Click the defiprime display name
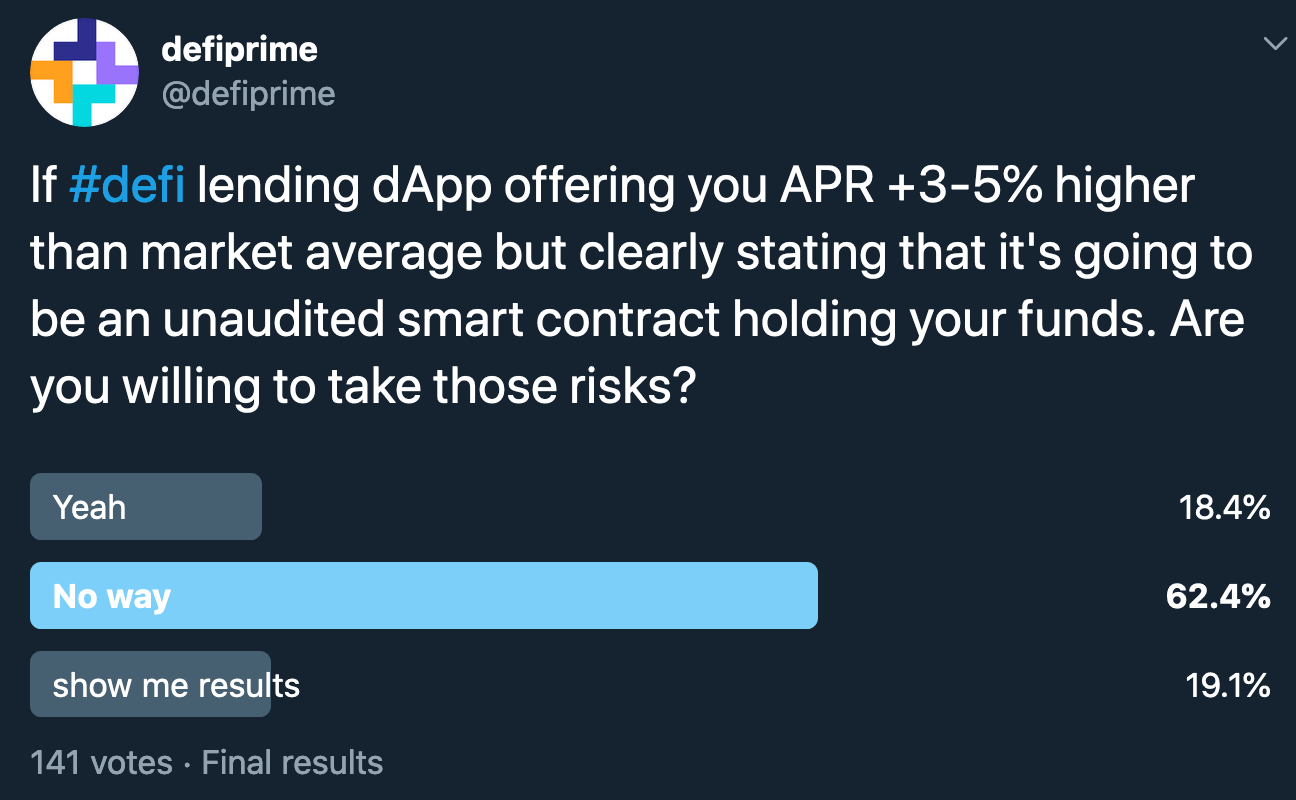 click(239, 48)
